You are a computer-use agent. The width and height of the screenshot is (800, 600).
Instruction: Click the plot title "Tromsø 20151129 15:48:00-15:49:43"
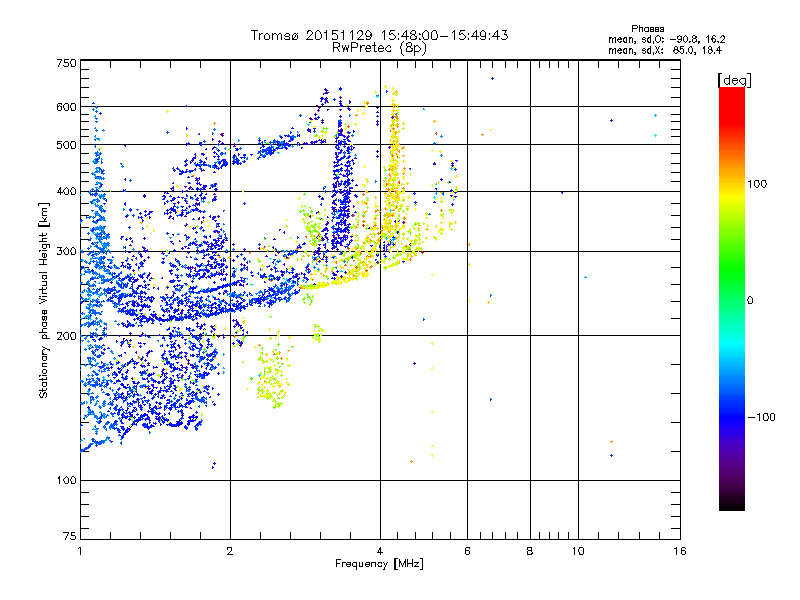[x=379, y=35]
